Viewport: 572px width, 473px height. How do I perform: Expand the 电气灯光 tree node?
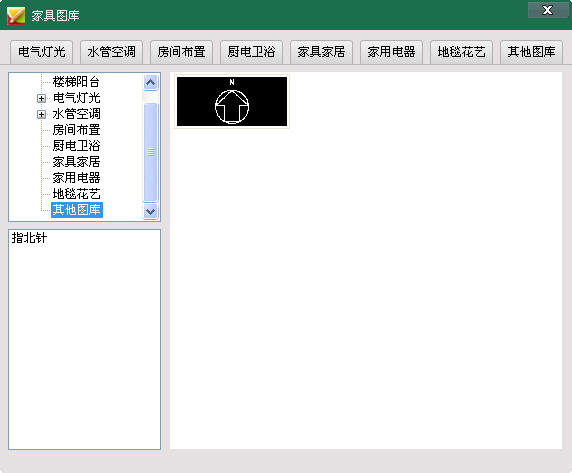(x=41, y=98)
